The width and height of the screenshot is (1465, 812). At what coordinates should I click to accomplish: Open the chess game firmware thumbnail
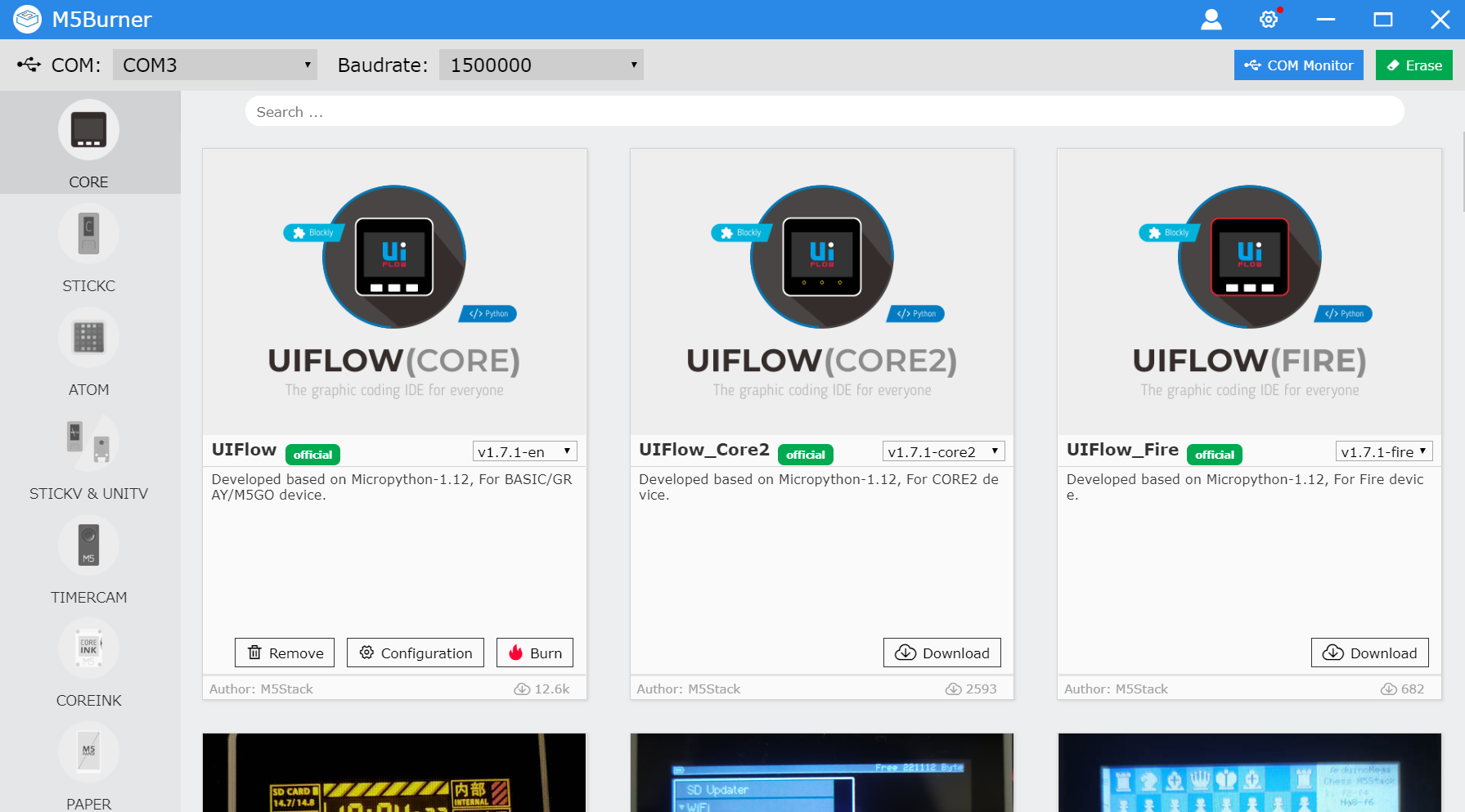(x=1249, y=773)
